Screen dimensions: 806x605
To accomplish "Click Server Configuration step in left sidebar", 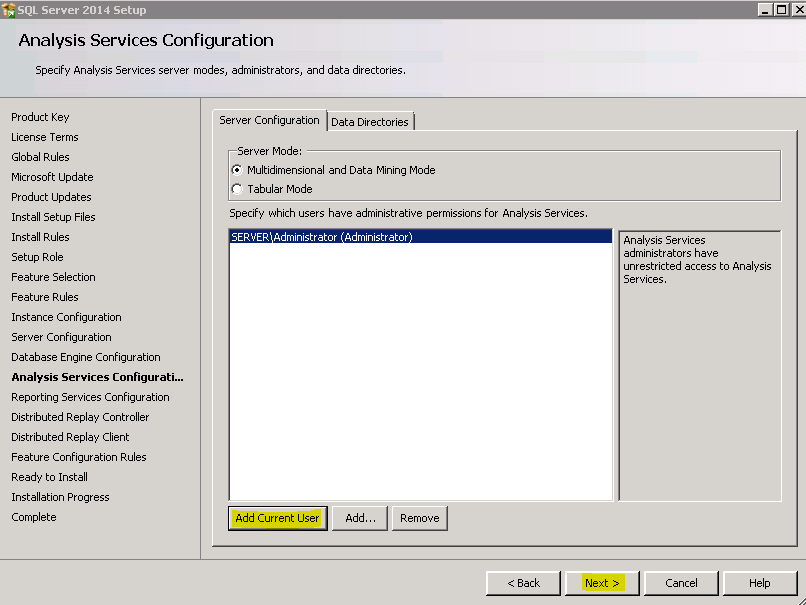I will (61, 337).
